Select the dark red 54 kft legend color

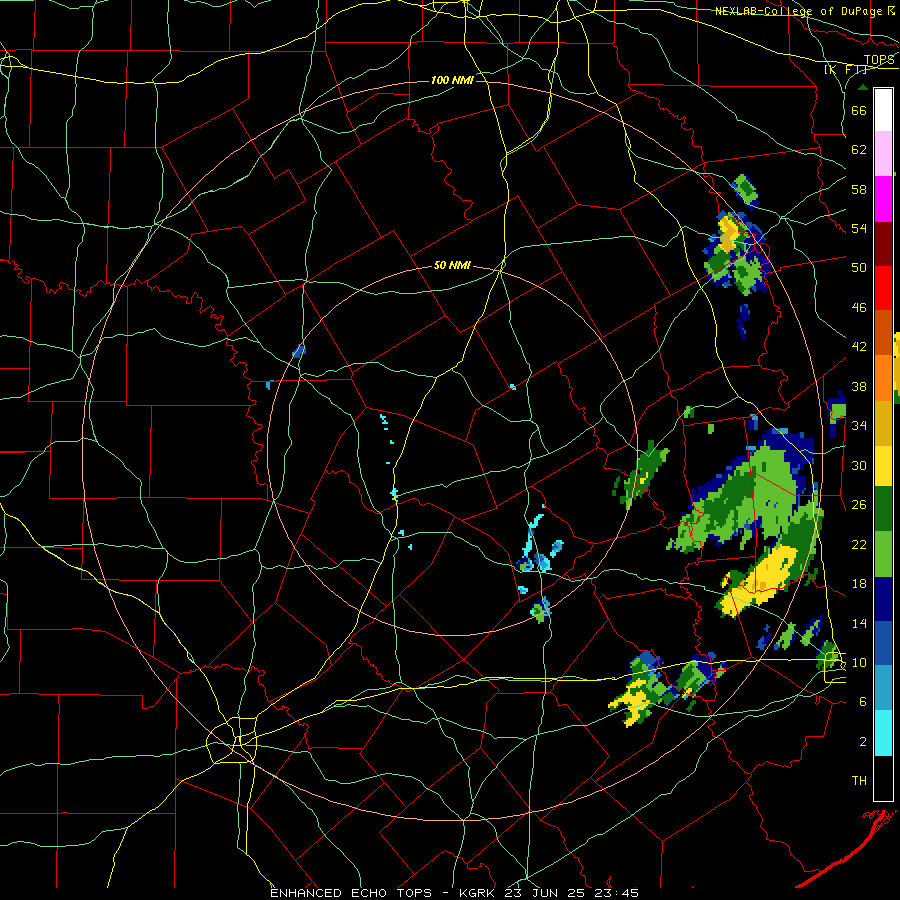(x=883, y=244)
